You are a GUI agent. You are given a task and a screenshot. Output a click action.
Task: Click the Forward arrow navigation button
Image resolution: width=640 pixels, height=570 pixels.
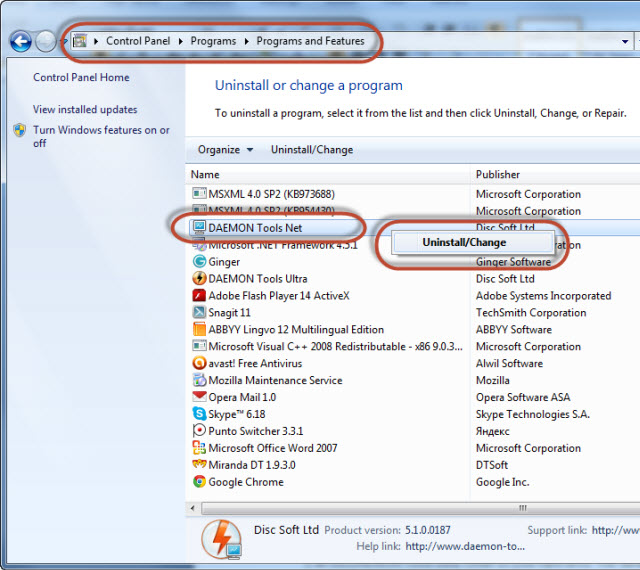point(46,42)
